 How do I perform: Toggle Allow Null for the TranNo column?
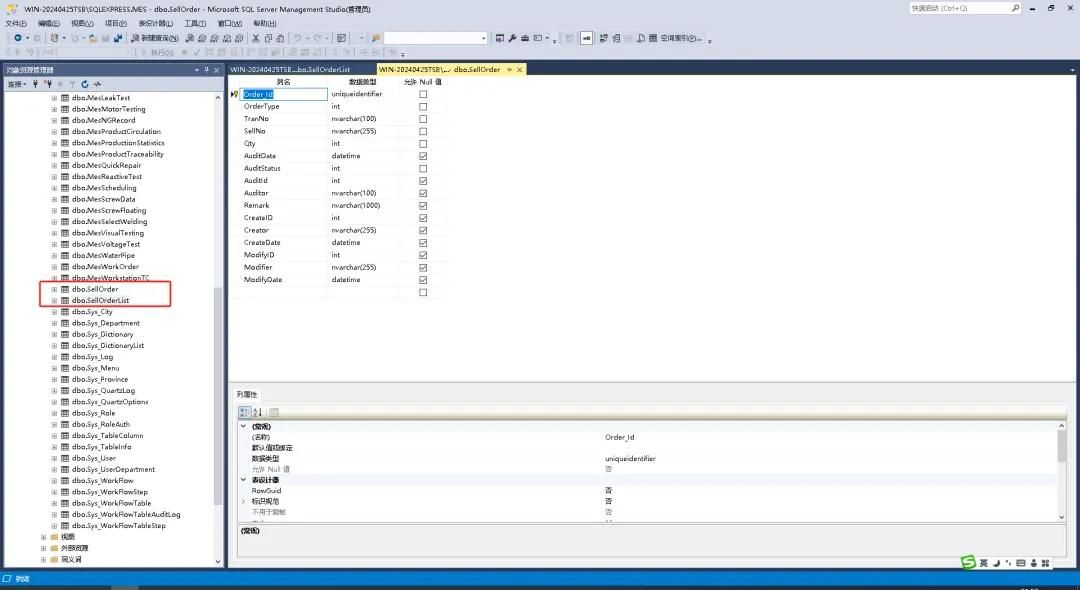click(423, 119)
